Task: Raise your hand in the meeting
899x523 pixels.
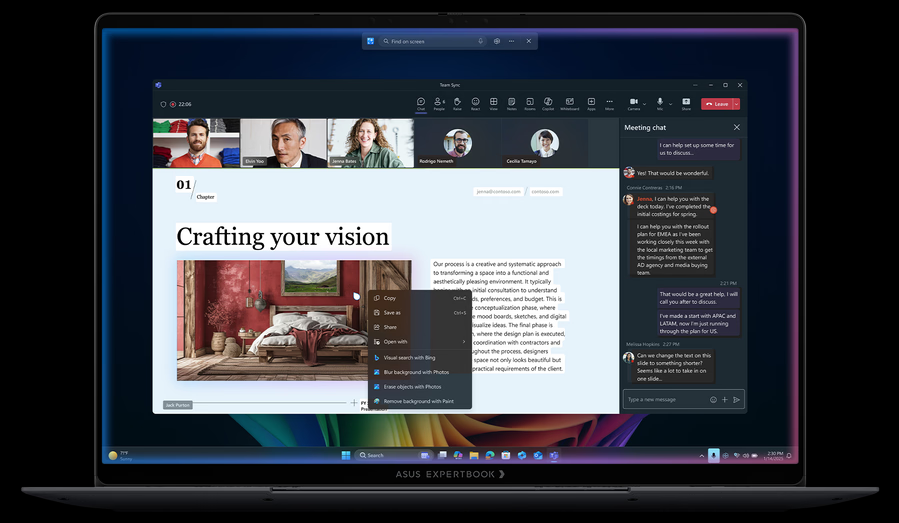Action: point(457,102)
